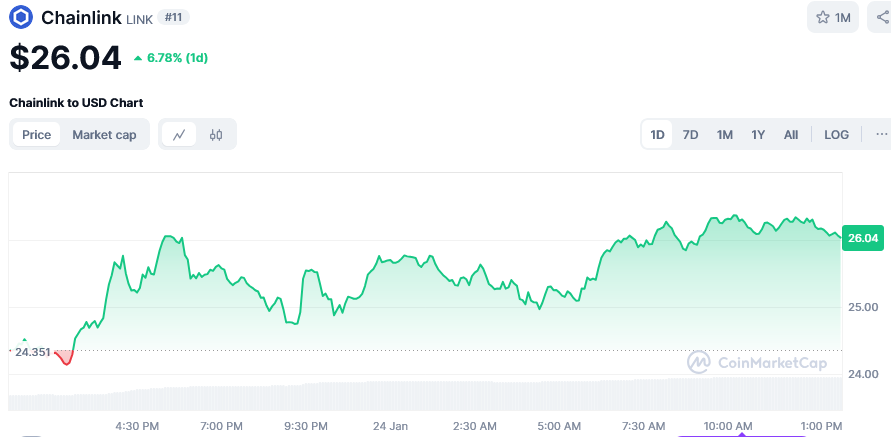Screen dimensions: 891x437
Task: Click the 6.78% (1d) change indicator
Action: [x=171, y=58]
